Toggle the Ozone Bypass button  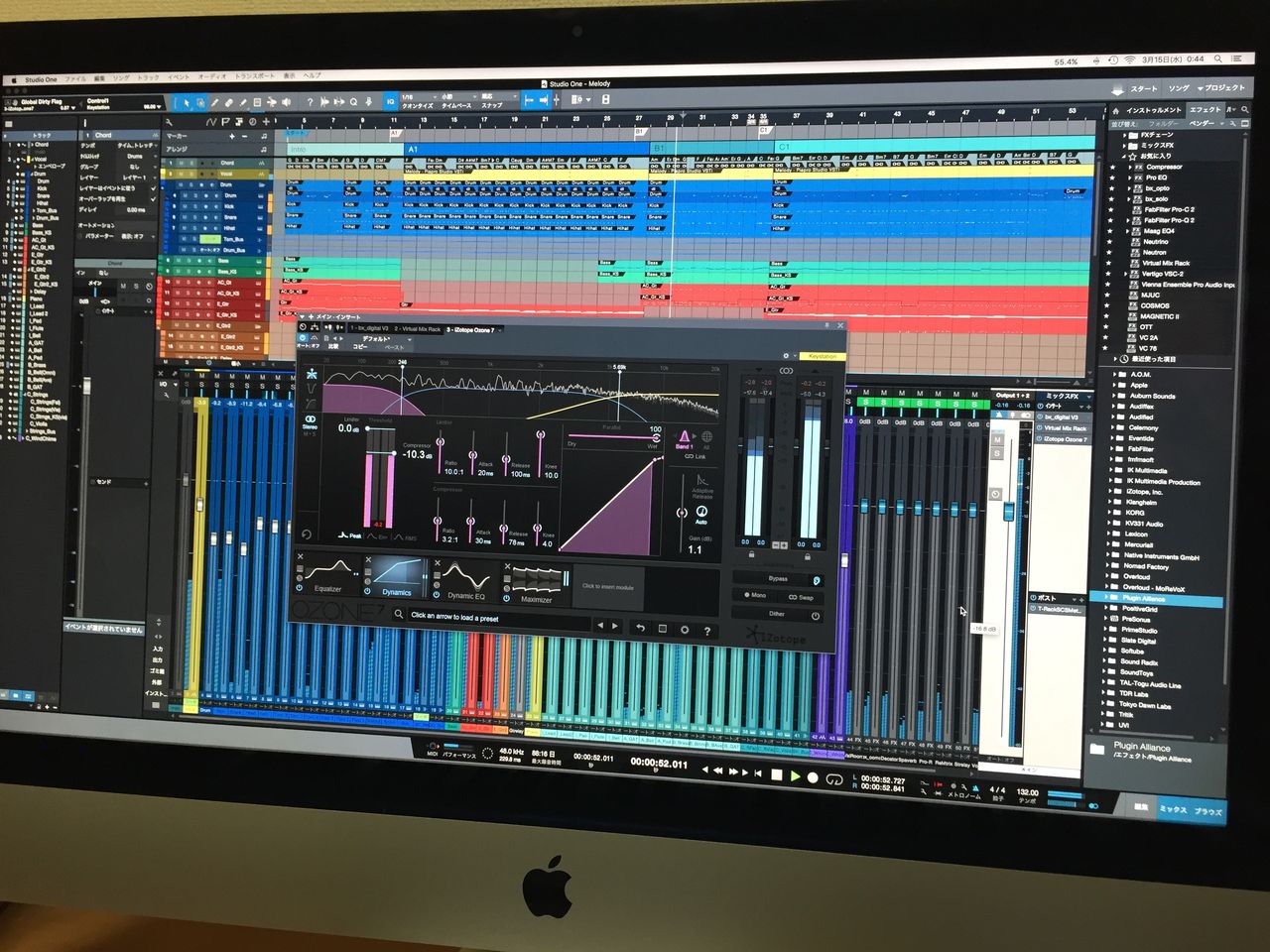pos(779,578)
